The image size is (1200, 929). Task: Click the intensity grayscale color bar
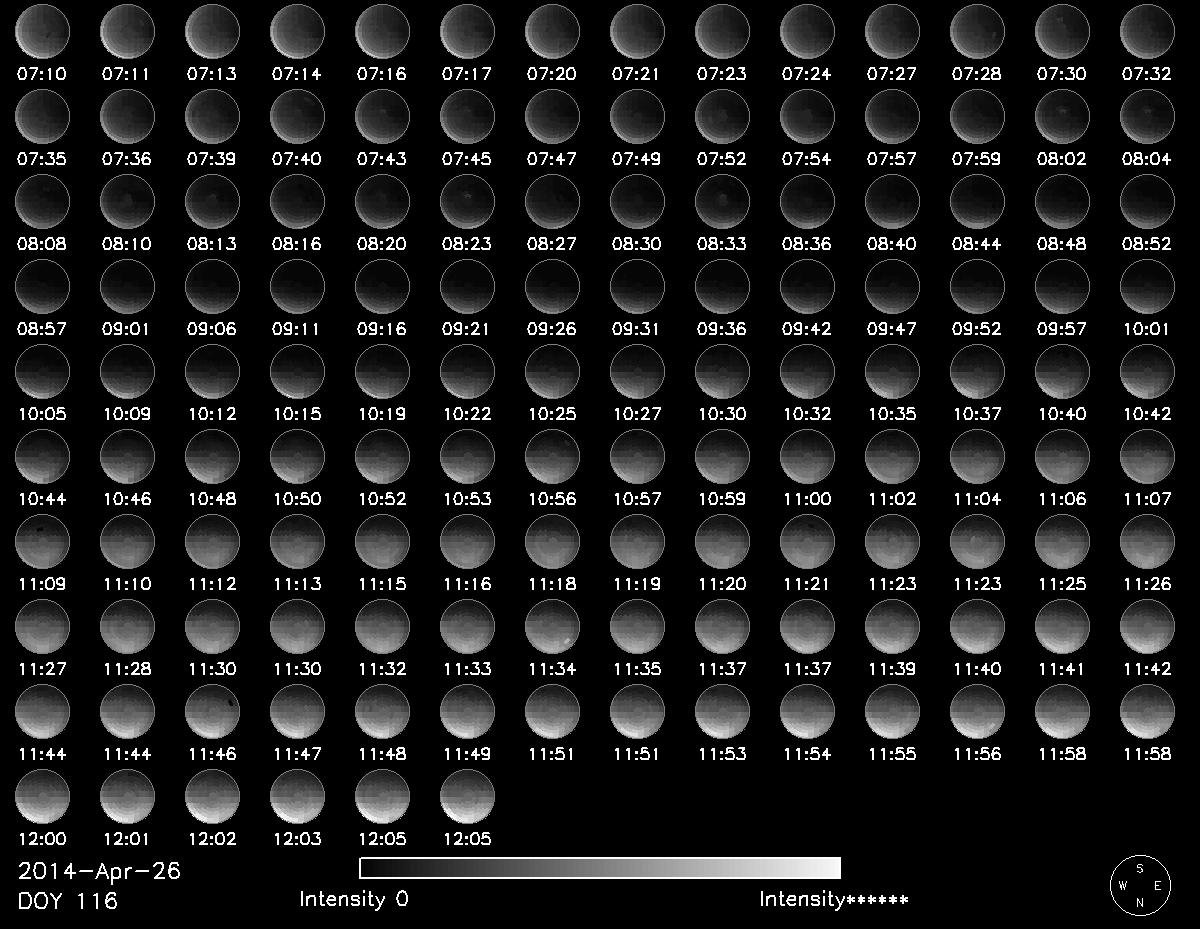point(600,867)
